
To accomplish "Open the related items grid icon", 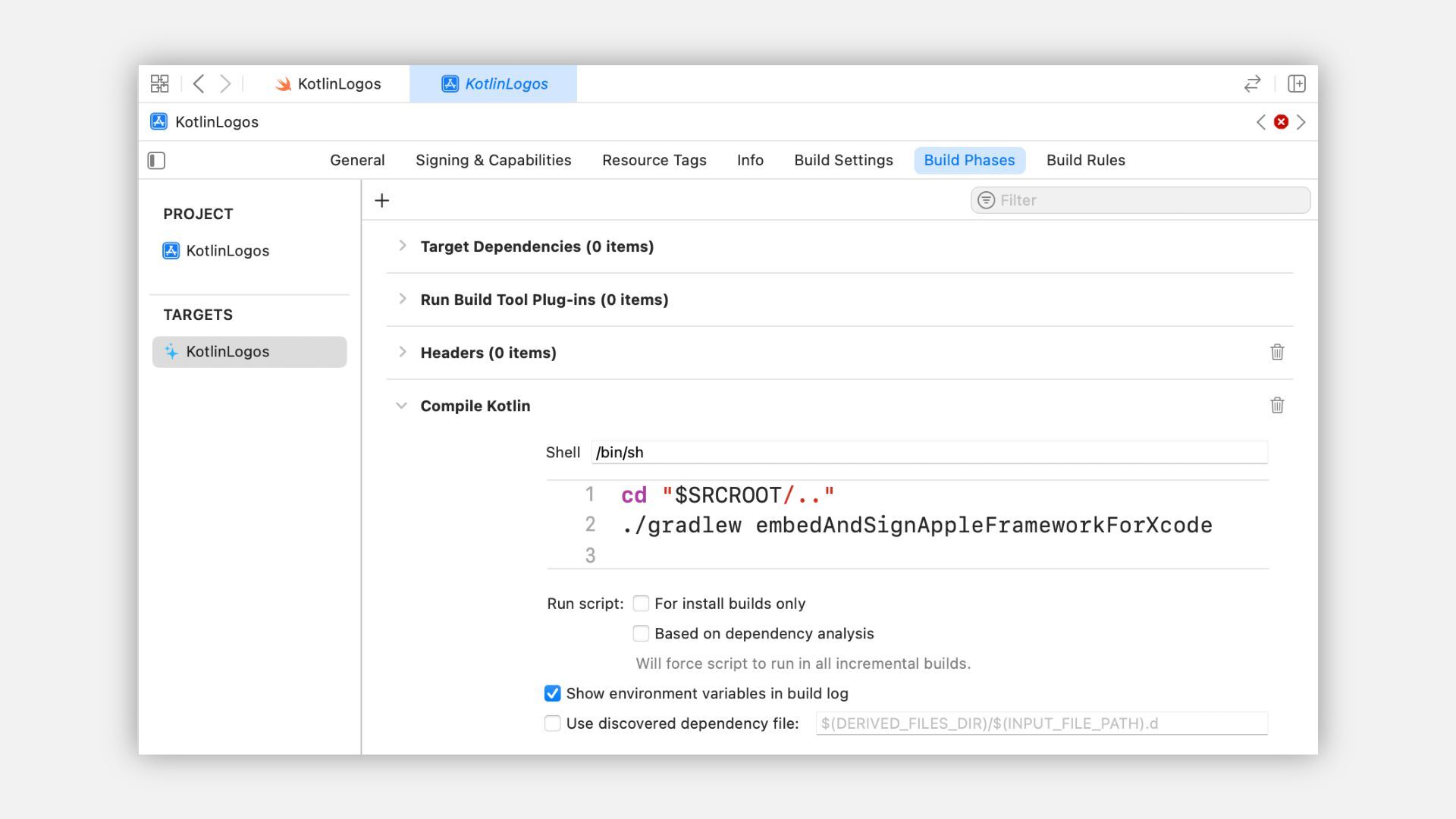I will 159,83.
